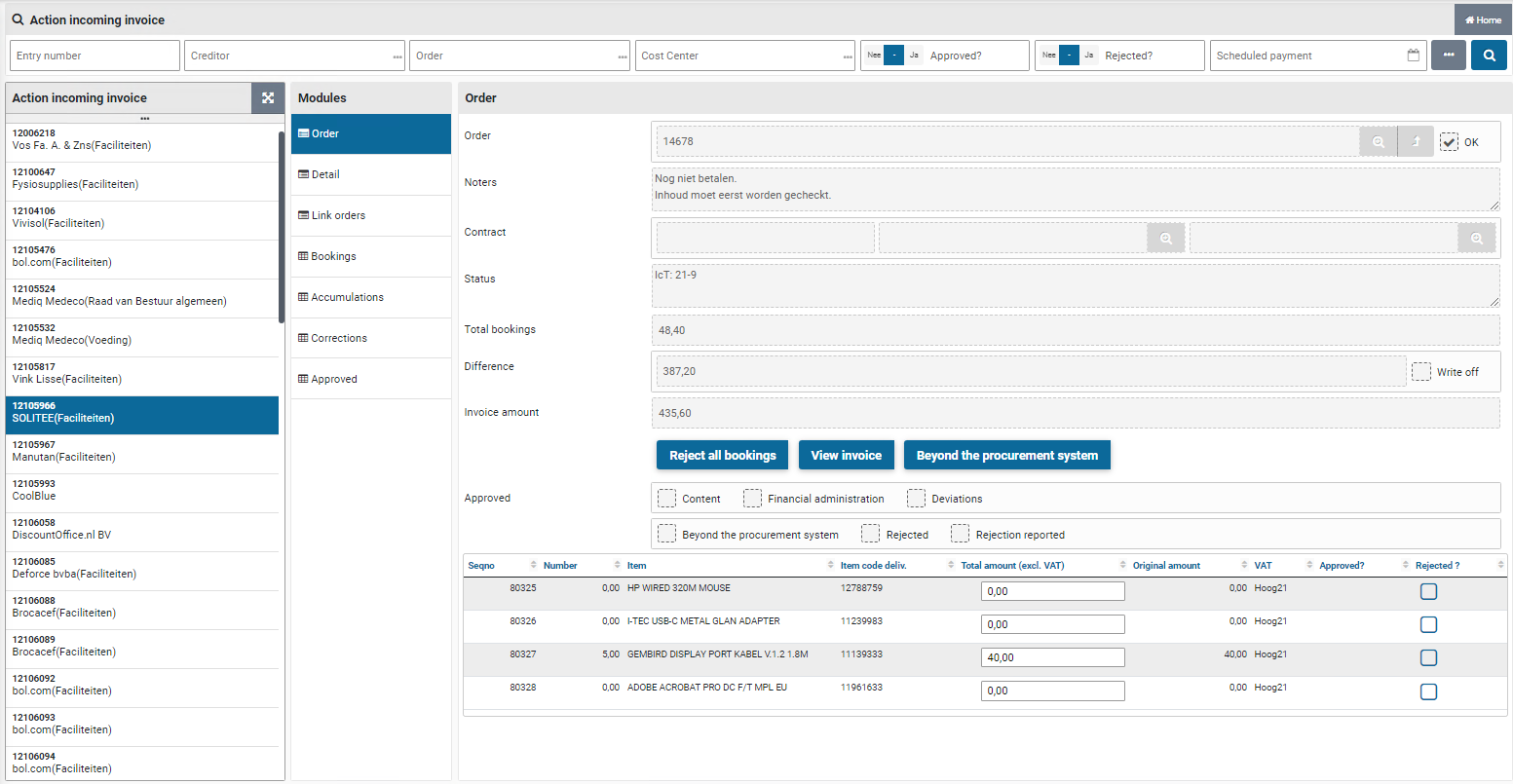Open the calendar picker for Scheduled payment
The image size is (1513, 784).
1413,56
